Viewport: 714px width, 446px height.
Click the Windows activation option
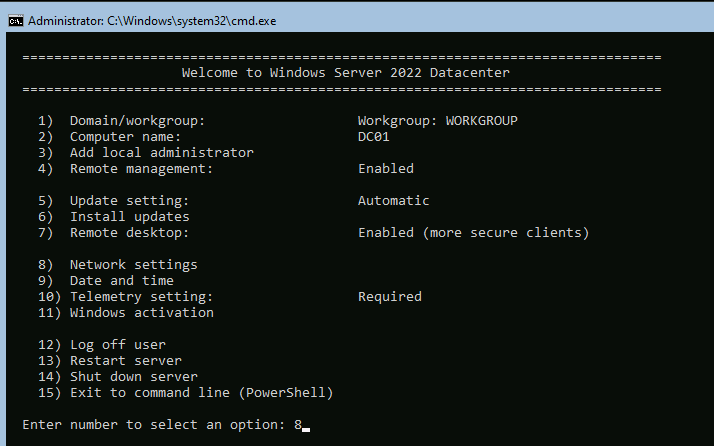(141, 313)
